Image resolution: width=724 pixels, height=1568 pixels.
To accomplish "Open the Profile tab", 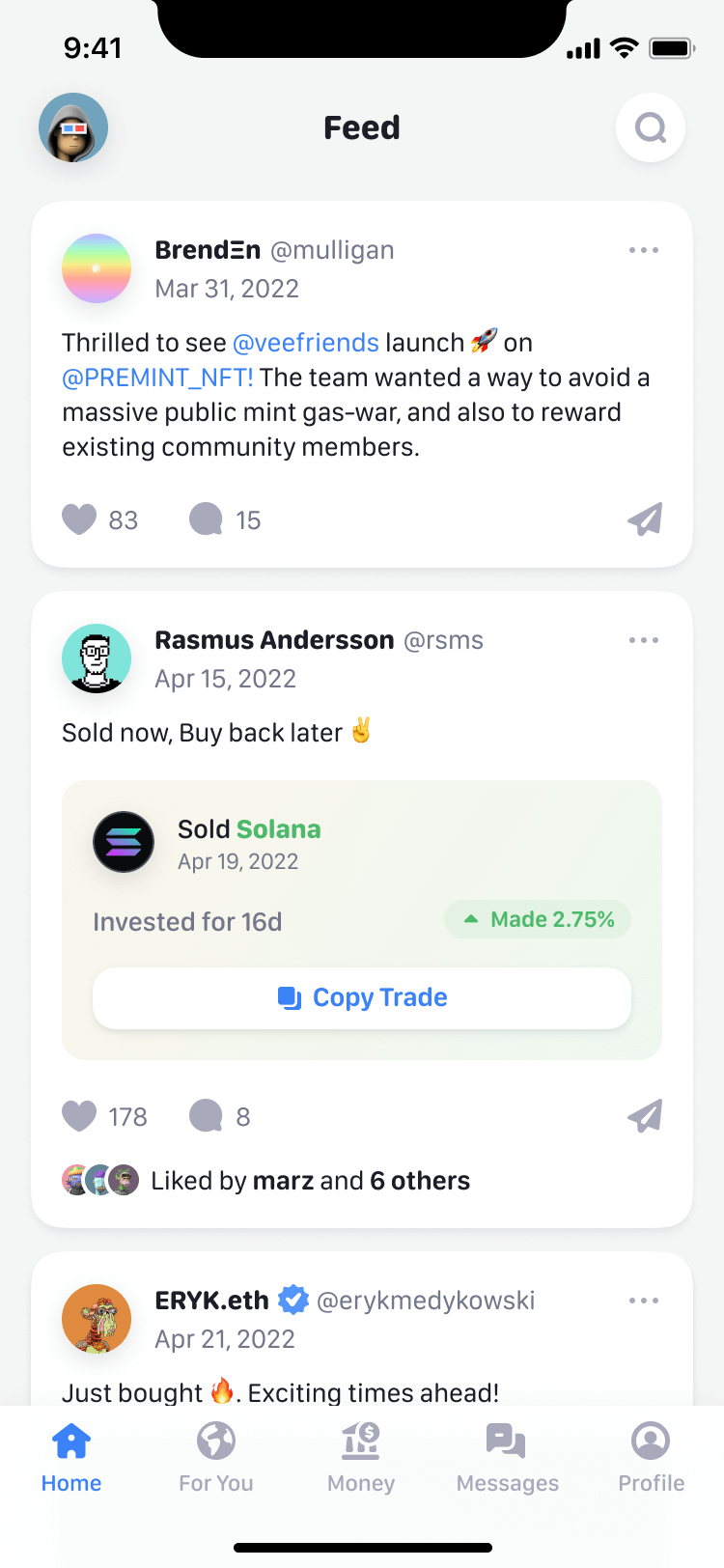I will click(x=652, y=1456).
